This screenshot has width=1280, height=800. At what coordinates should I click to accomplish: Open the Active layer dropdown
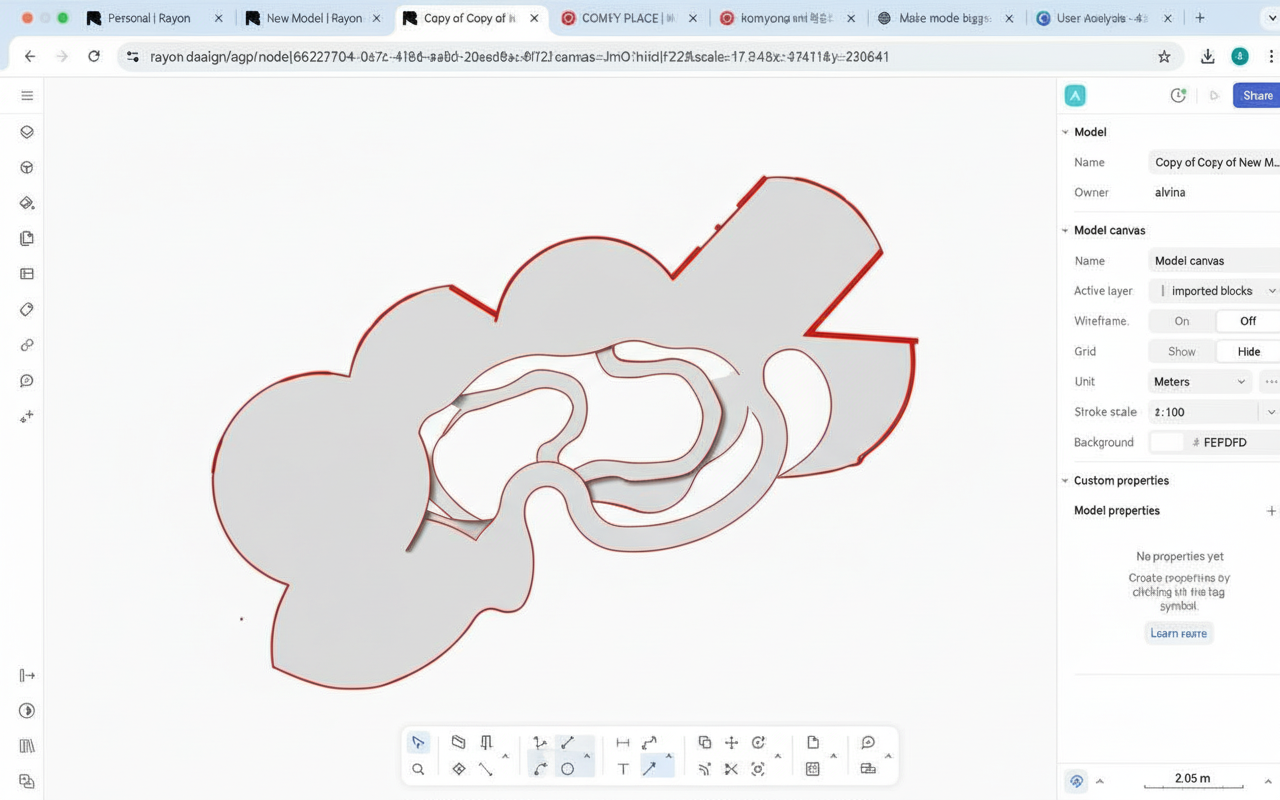point(1214,291)
